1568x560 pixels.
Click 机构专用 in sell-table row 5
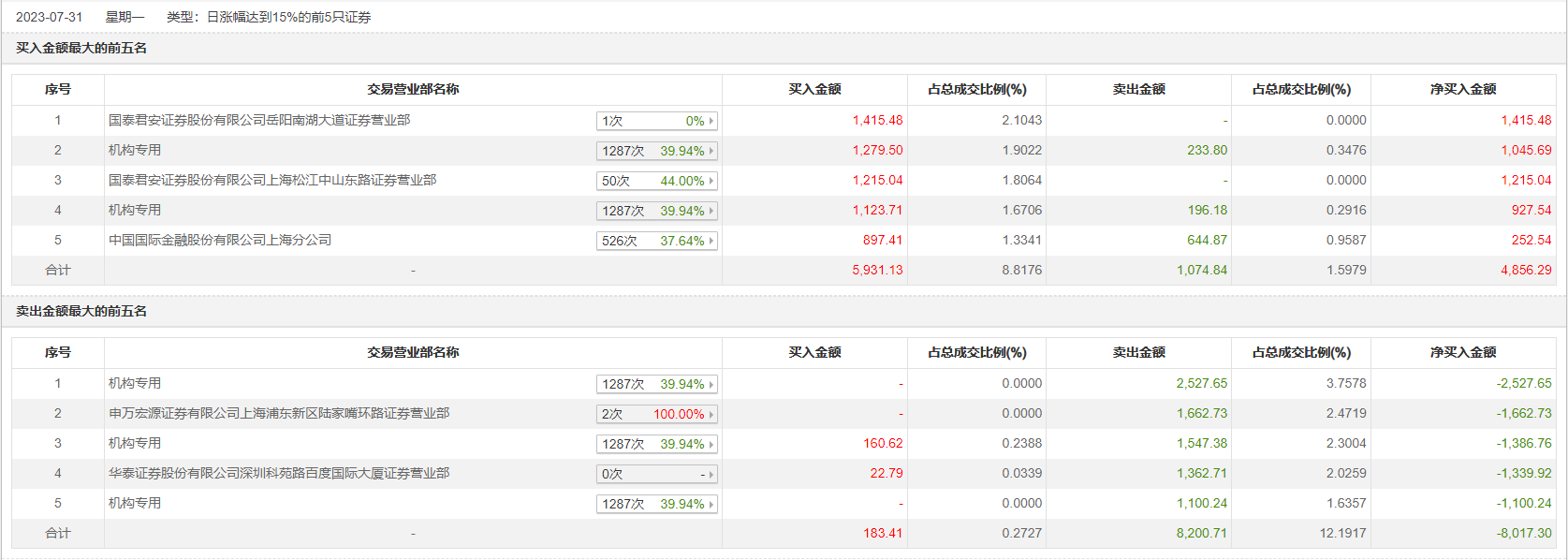point(135,503)
